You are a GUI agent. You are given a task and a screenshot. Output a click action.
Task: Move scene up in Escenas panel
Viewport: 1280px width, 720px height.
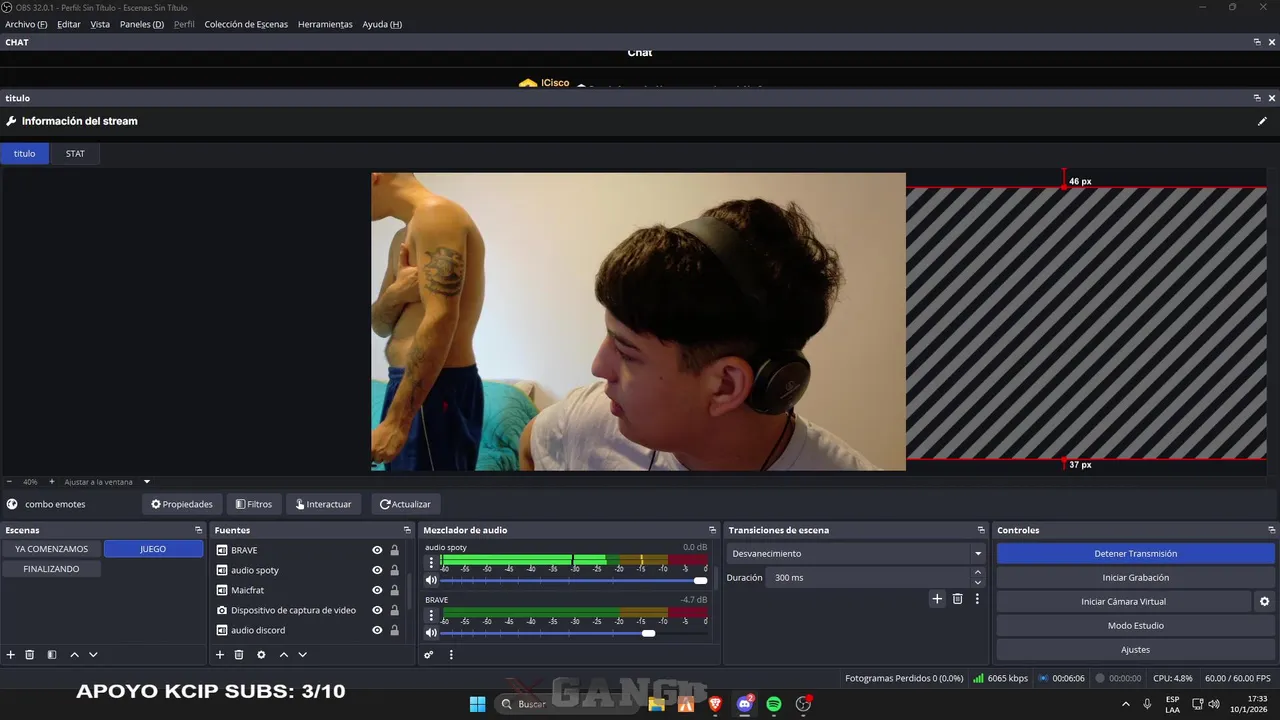tap(74, 655)
